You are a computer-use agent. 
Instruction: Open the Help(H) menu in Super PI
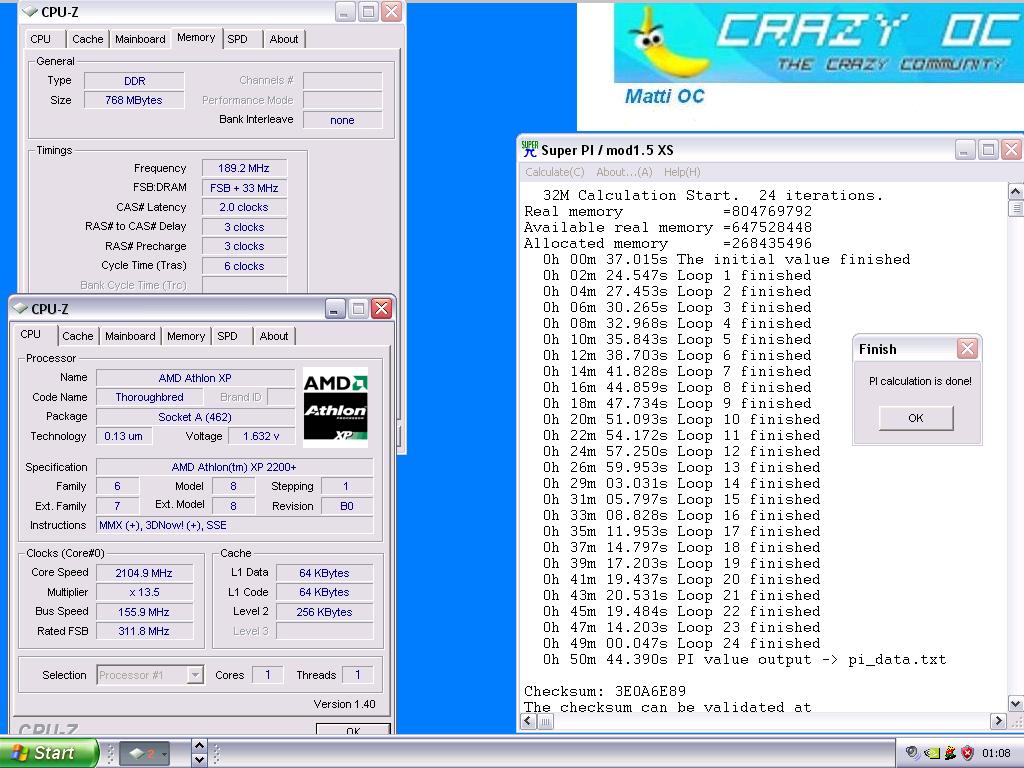tap(682, 172)
